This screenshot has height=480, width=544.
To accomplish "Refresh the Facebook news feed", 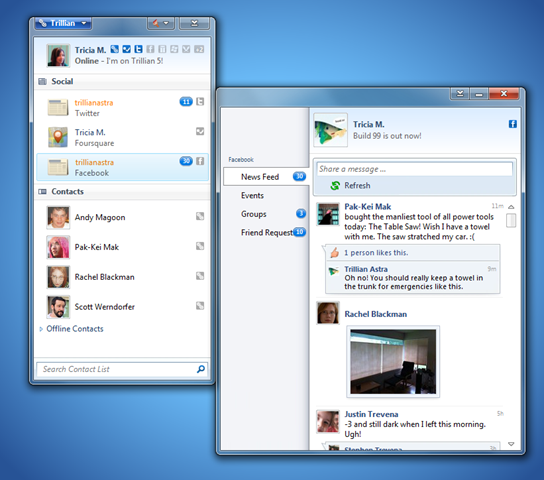I will 350,186.
